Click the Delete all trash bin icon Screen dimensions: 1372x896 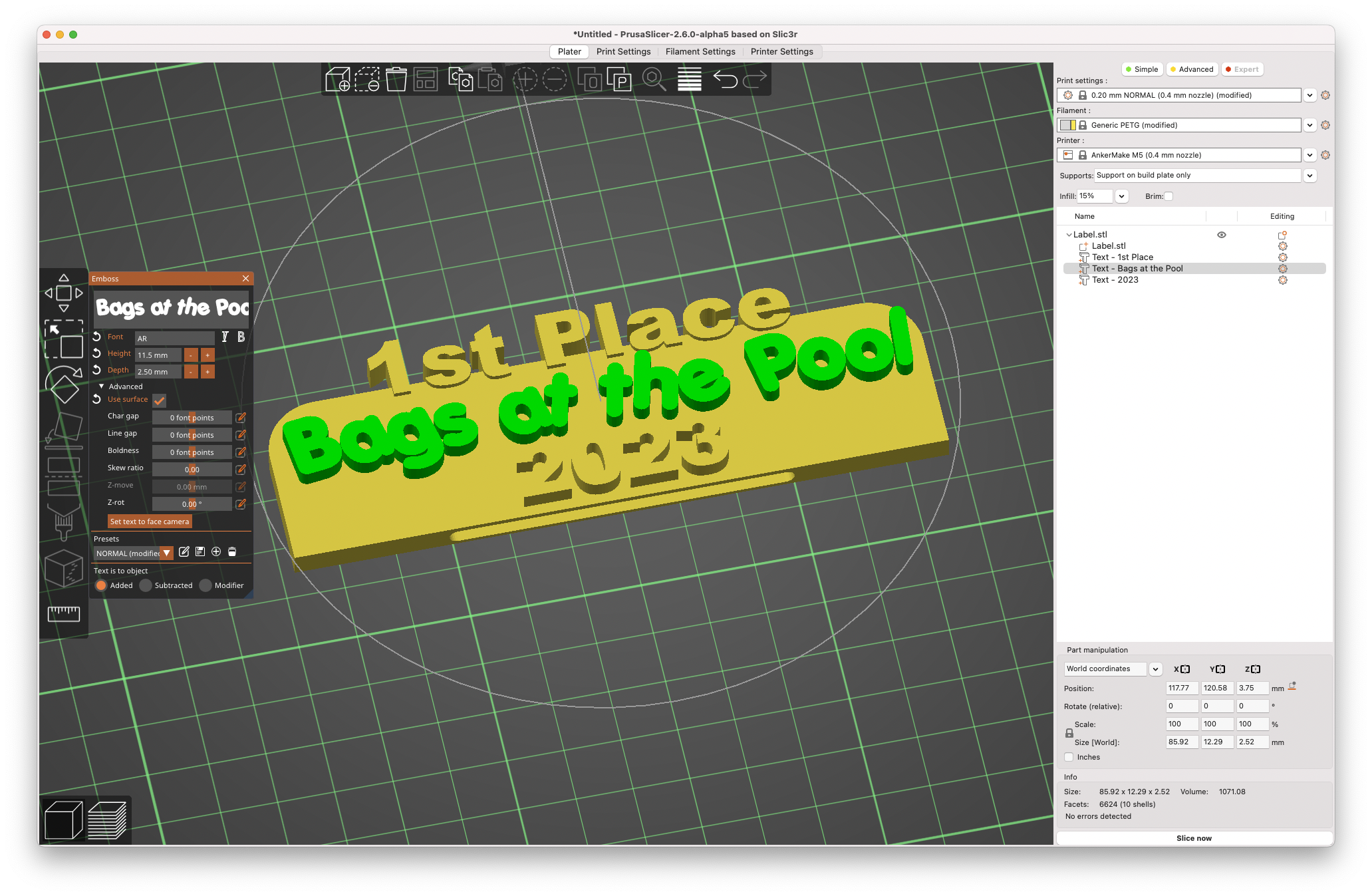coord(396,80)
